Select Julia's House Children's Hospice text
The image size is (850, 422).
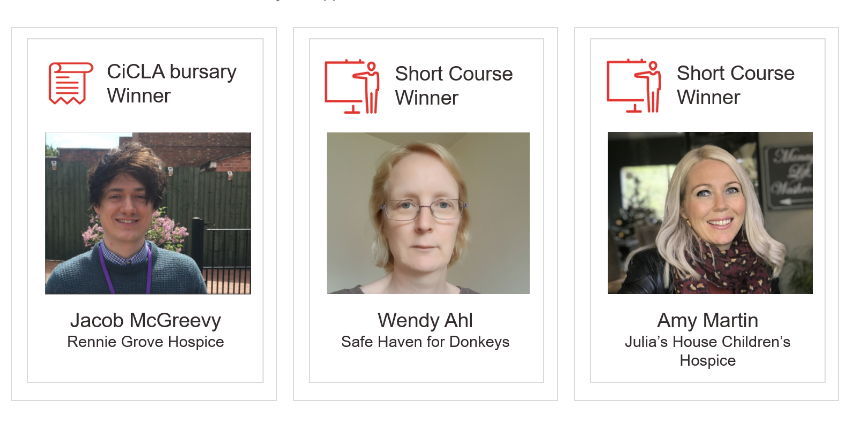(707, 351)
